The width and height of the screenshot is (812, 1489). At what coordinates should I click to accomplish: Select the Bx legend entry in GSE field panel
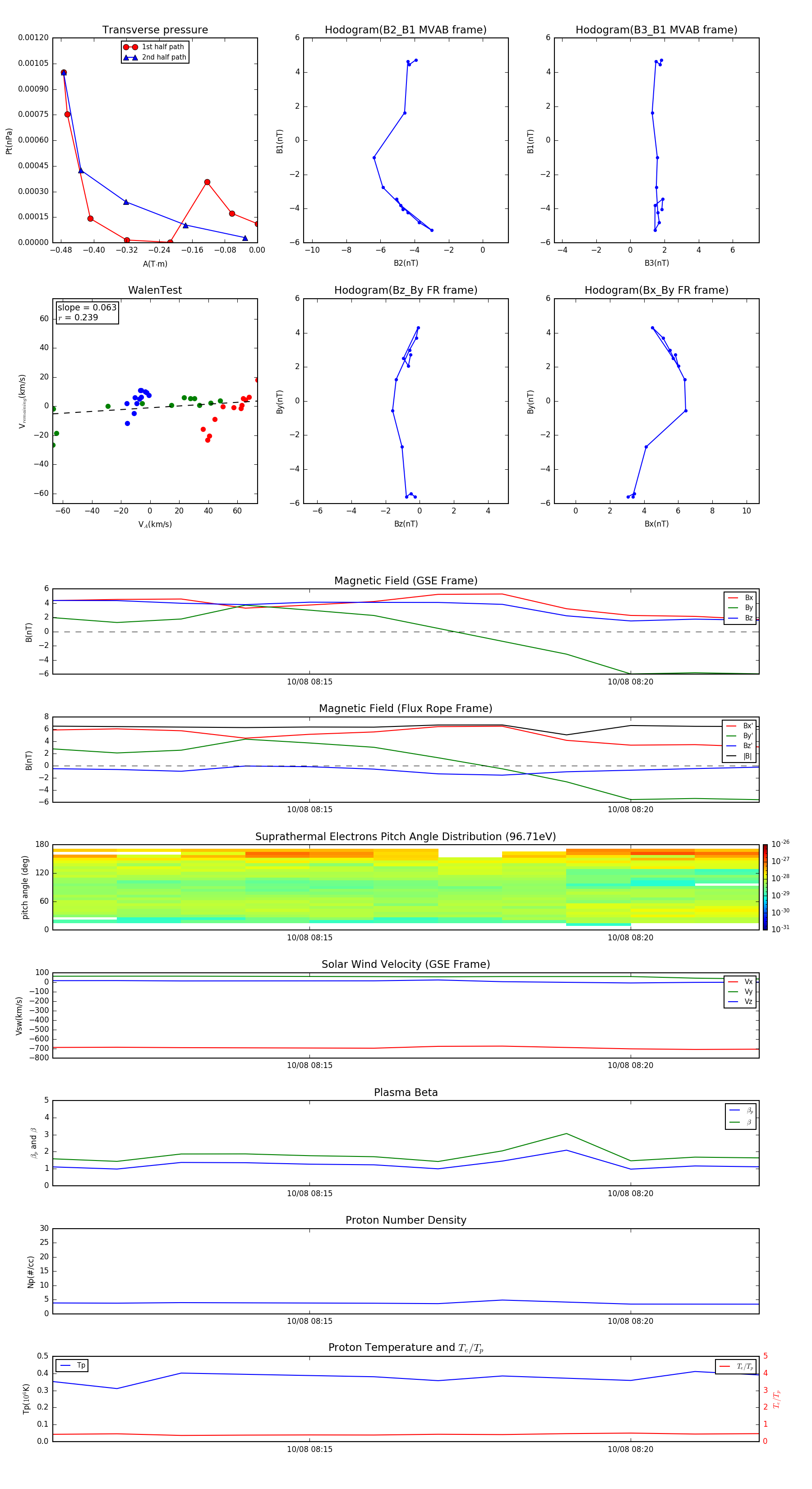(x=740, y=598)
